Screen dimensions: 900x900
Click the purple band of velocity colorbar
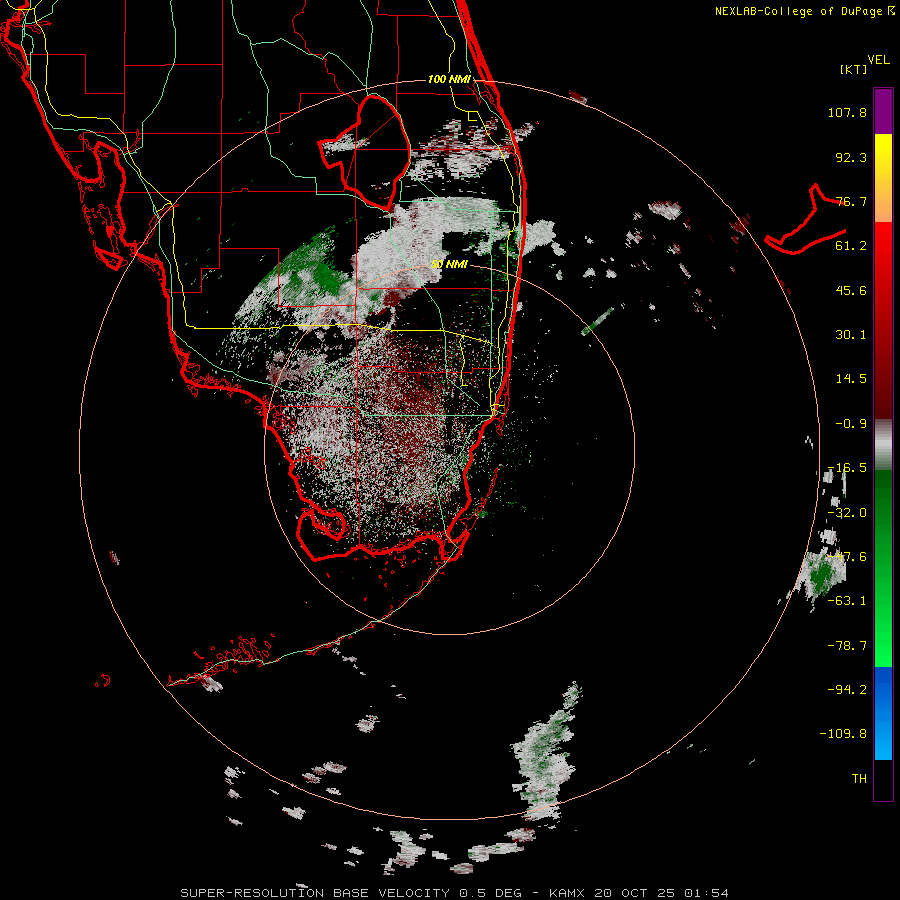883,111
